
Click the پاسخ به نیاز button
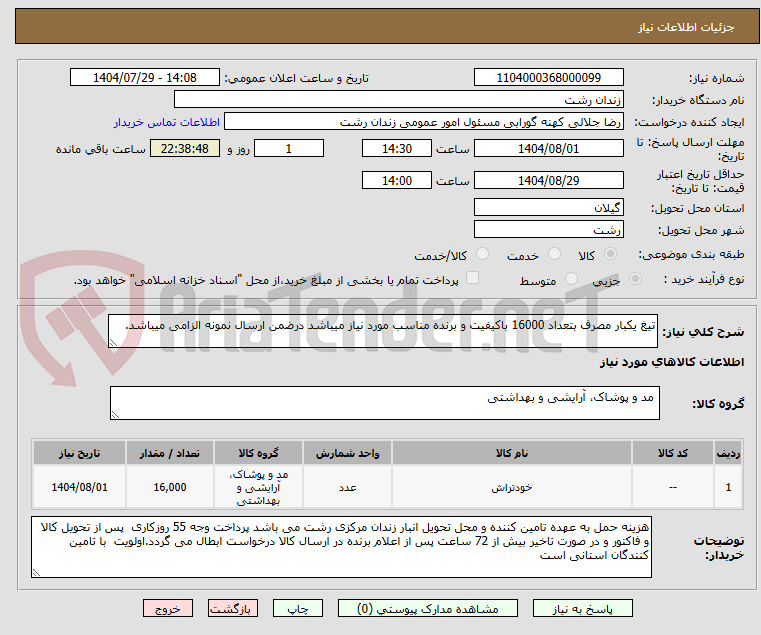(582, 608)
